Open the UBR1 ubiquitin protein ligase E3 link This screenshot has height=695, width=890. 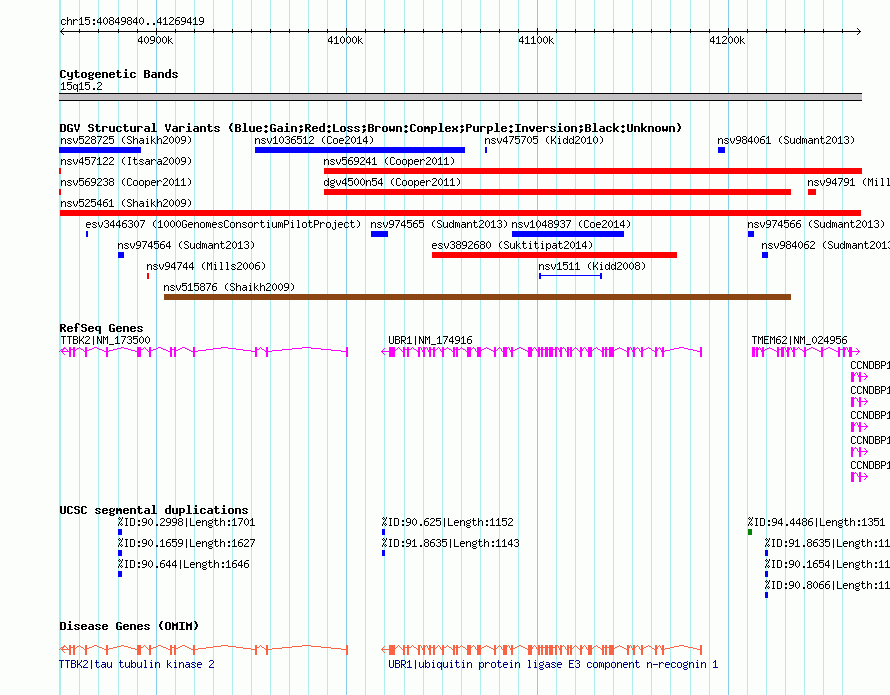click(x=553, y=664)
